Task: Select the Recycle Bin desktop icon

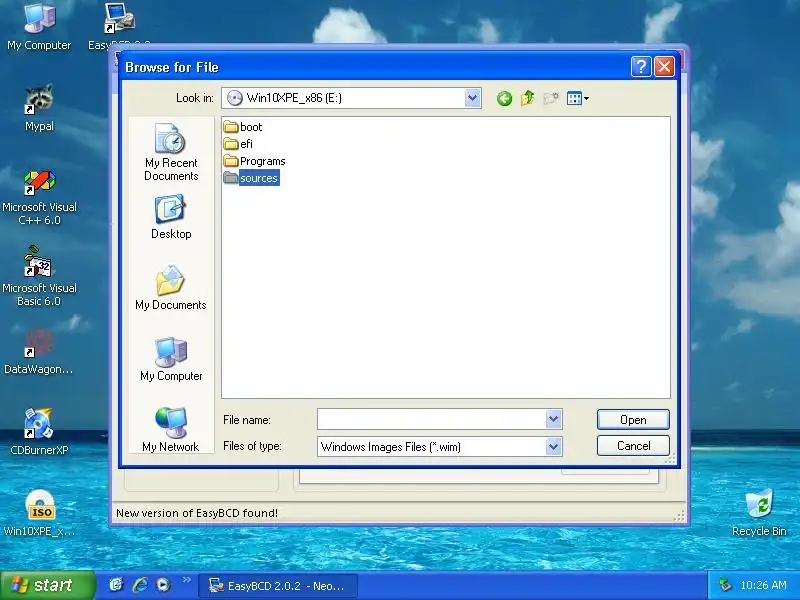Action: [x=759, y=513]
